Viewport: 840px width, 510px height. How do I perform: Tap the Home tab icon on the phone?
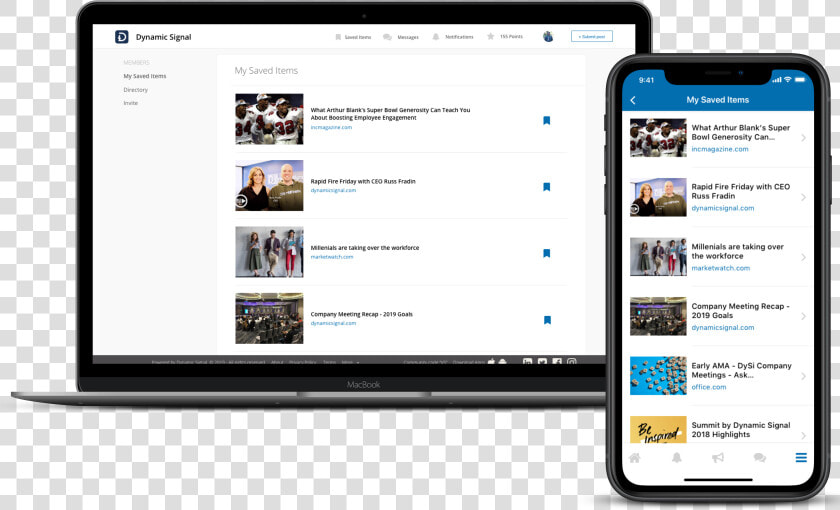(635, 458)
